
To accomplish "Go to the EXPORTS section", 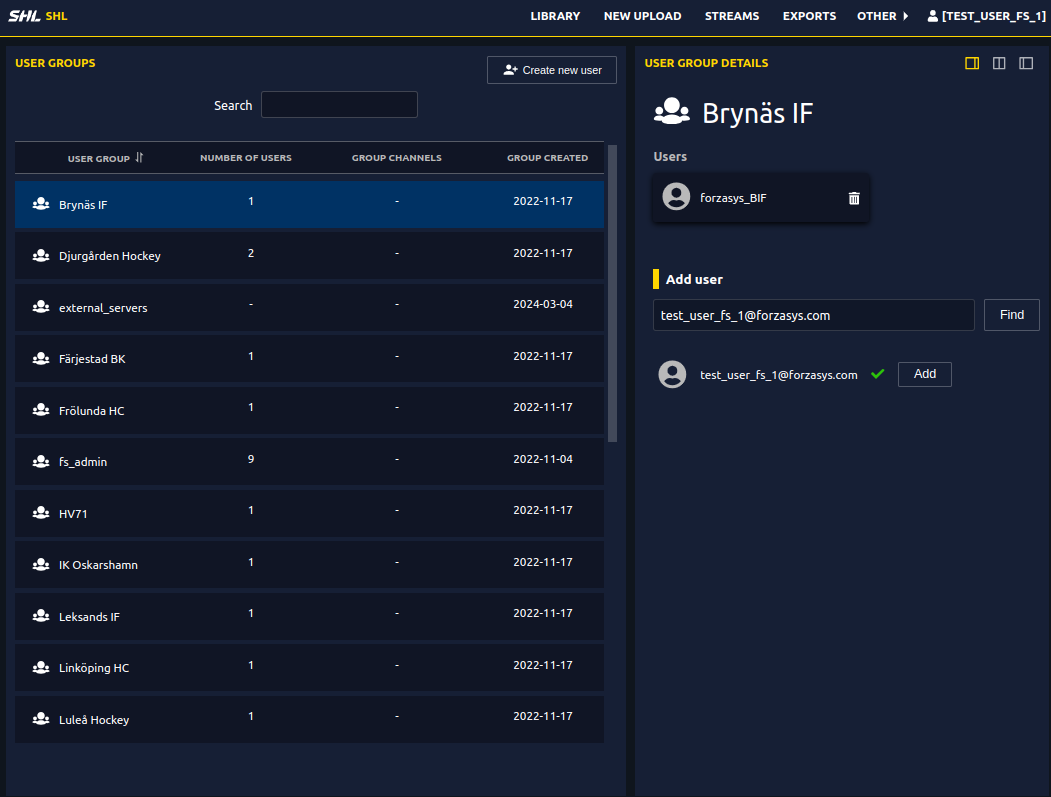I will click(808, 16).
